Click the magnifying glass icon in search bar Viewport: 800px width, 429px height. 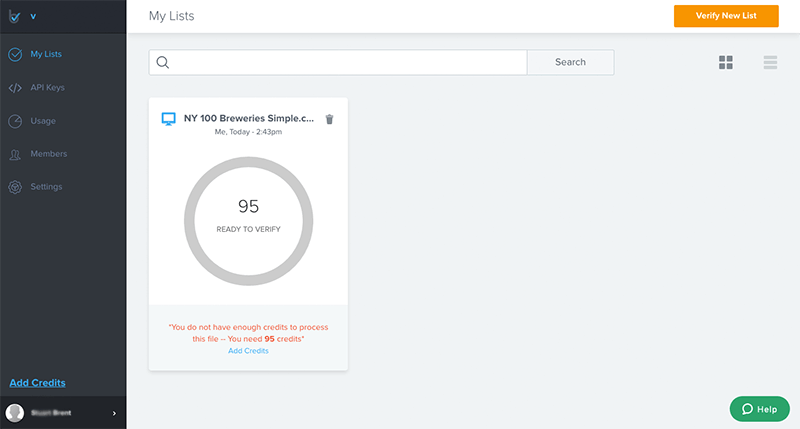coord(163,62)
